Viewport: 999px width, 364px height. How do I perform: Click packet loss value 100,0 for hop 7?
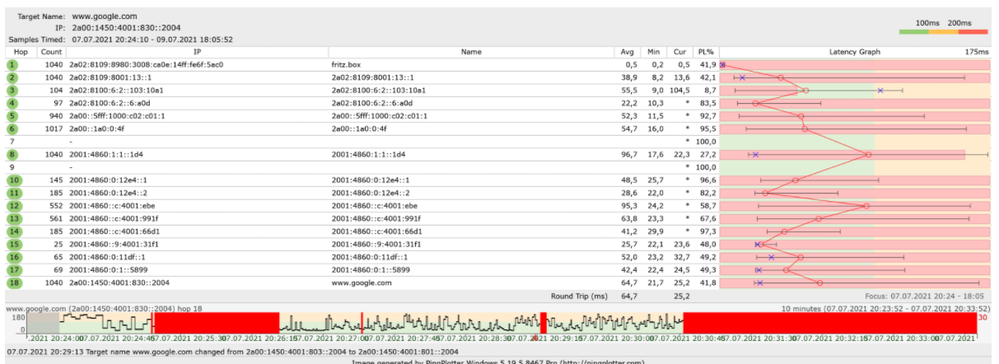coord(707,142)
